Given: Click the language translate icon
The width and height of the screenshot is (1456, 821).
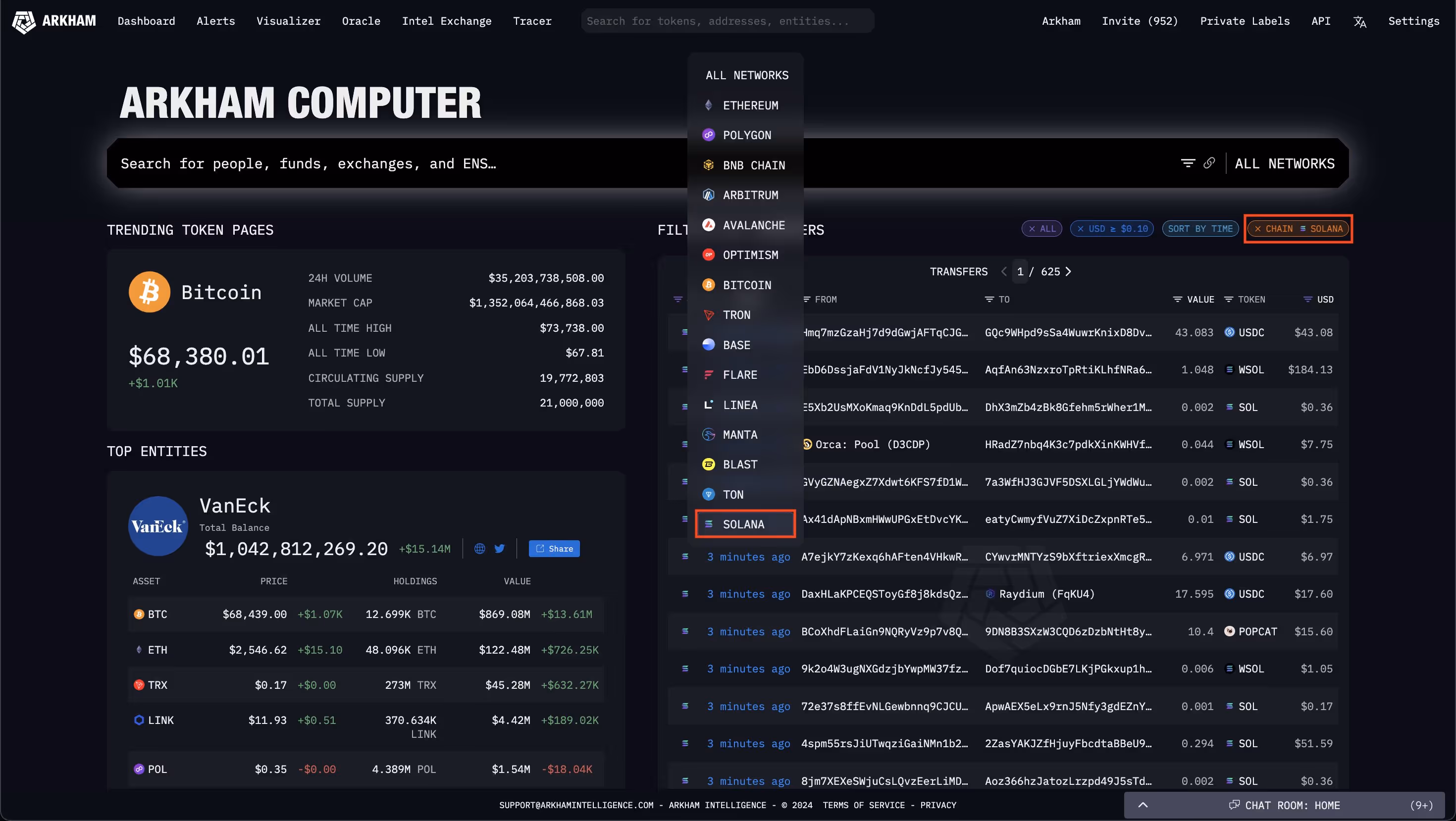Looking at the screenshot, I should click(x=1360, y=21).
